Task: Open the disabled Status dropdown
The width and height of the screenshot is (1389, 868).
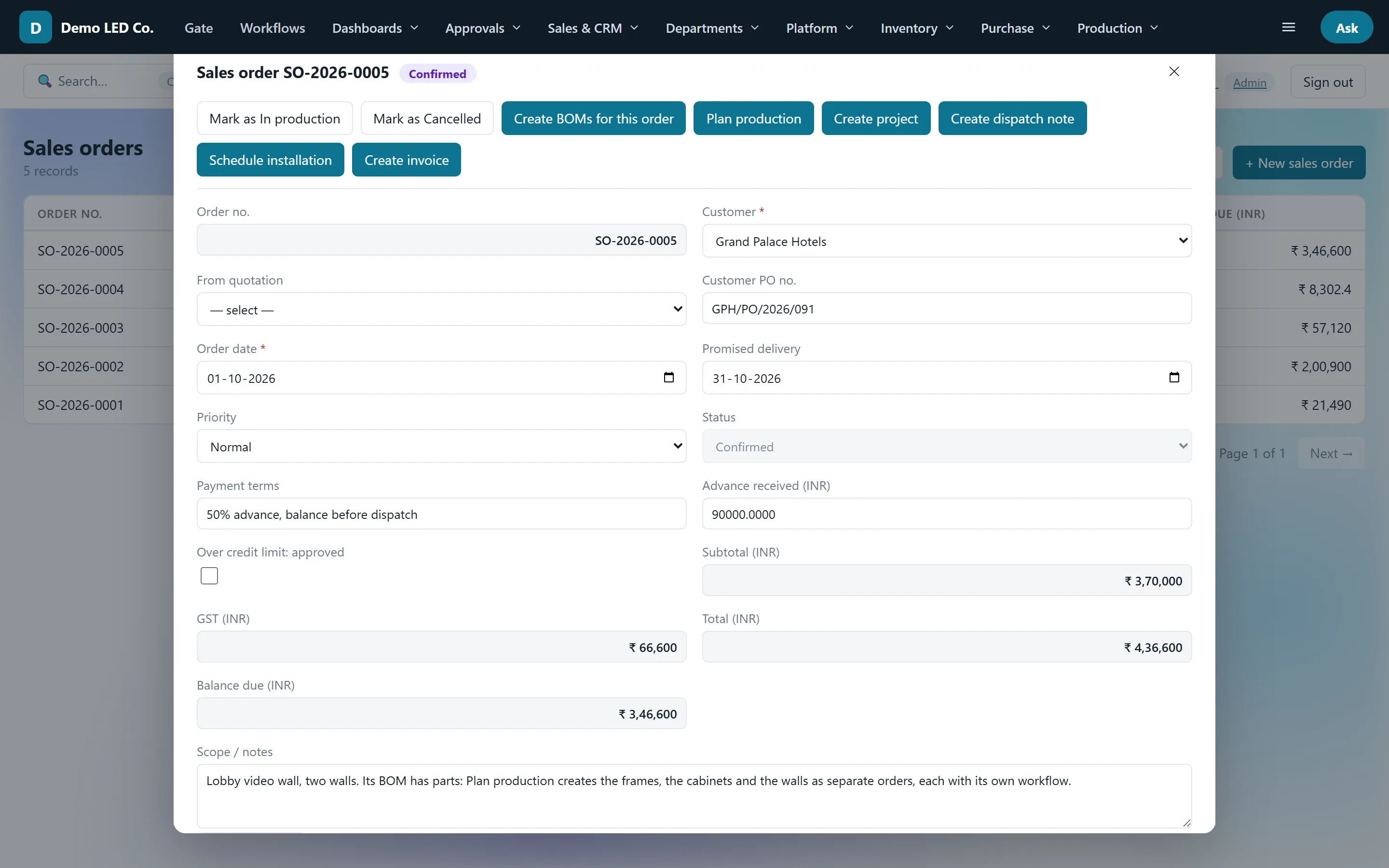Action: (946, 446)
